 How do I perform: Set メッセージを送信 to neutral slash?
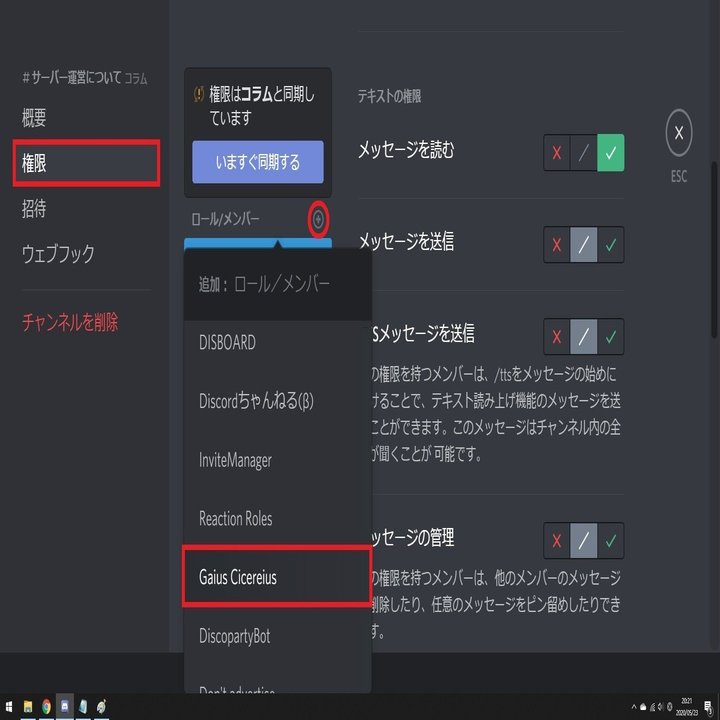tap(584, 245)
